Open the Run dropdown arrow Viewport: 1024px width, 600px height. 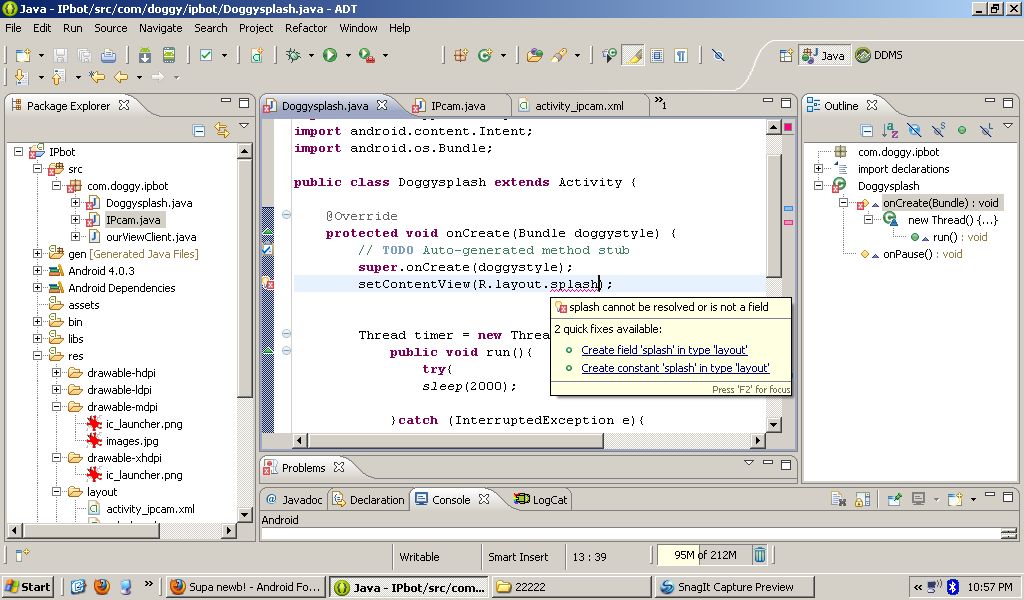pos(346,56)
